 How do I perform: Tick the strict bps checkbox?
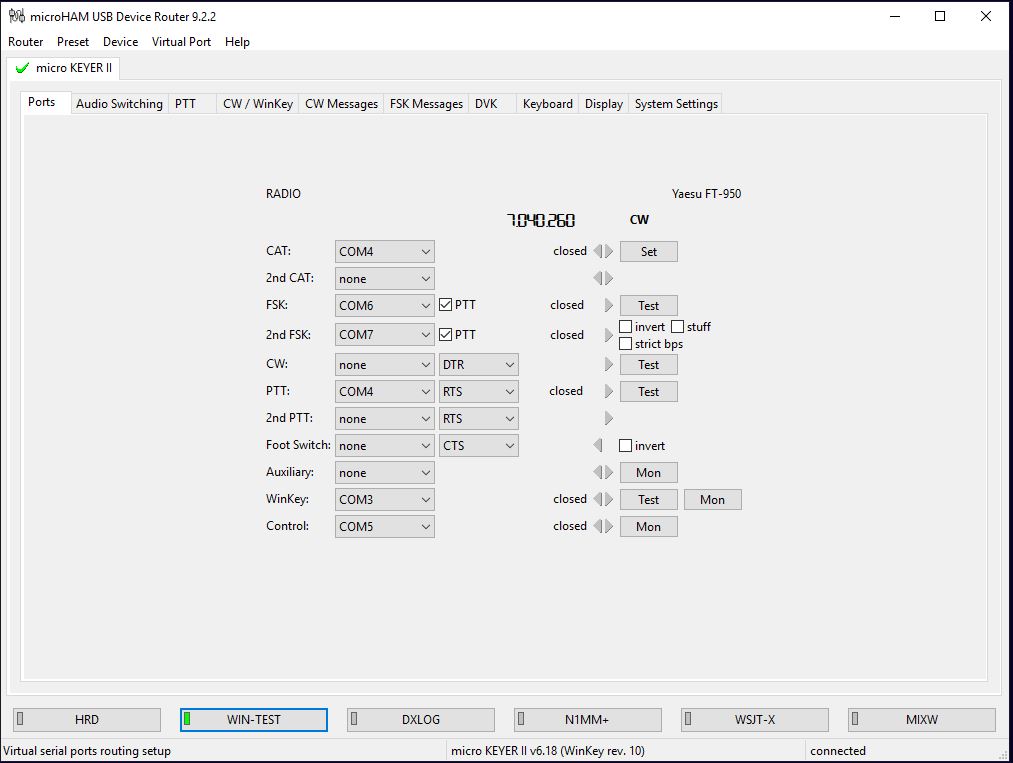click(x=625, y=344)
